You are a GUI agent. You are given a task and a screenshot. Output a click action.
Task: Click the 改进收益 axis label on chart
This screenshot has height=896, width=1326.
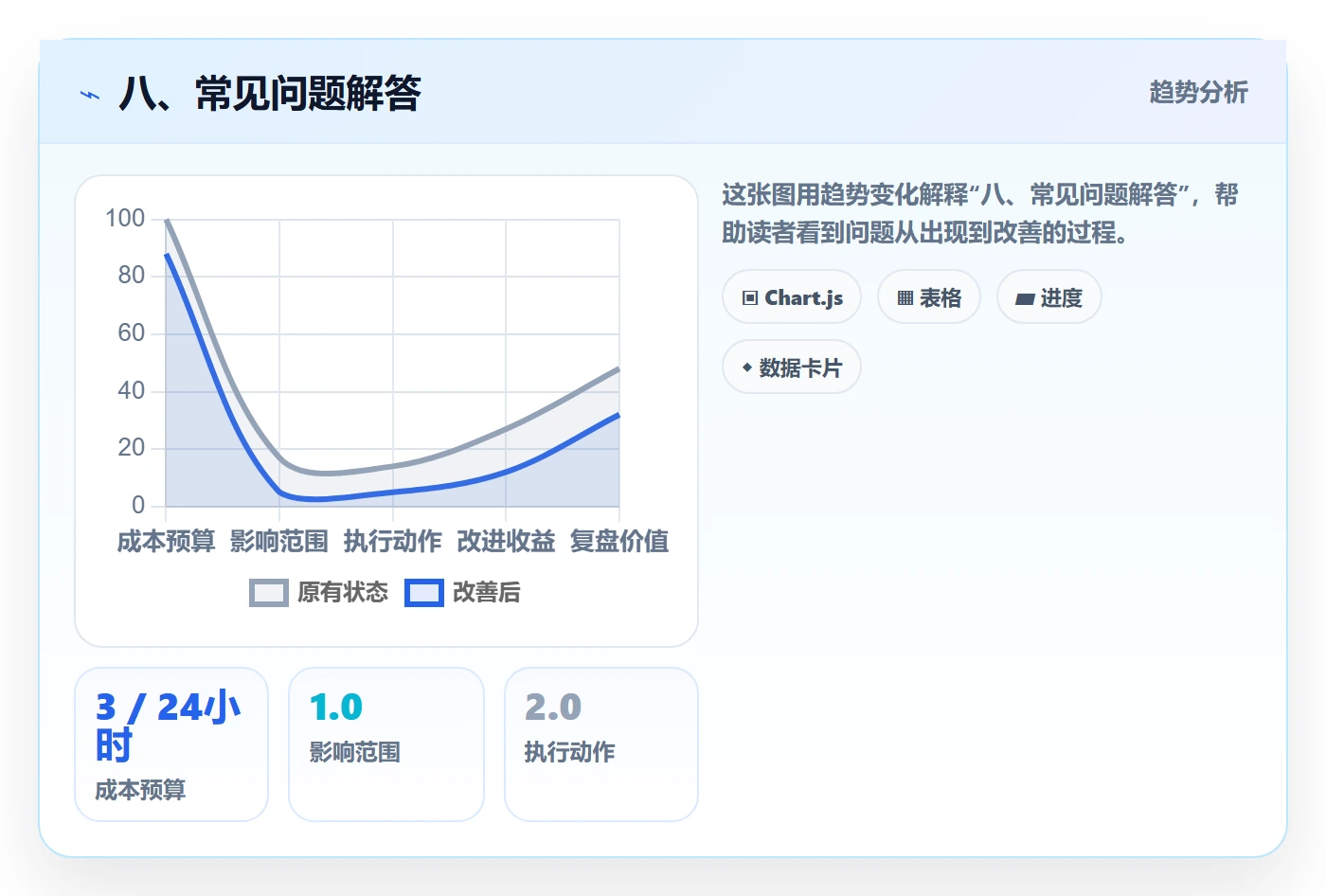tap(507, 542)
